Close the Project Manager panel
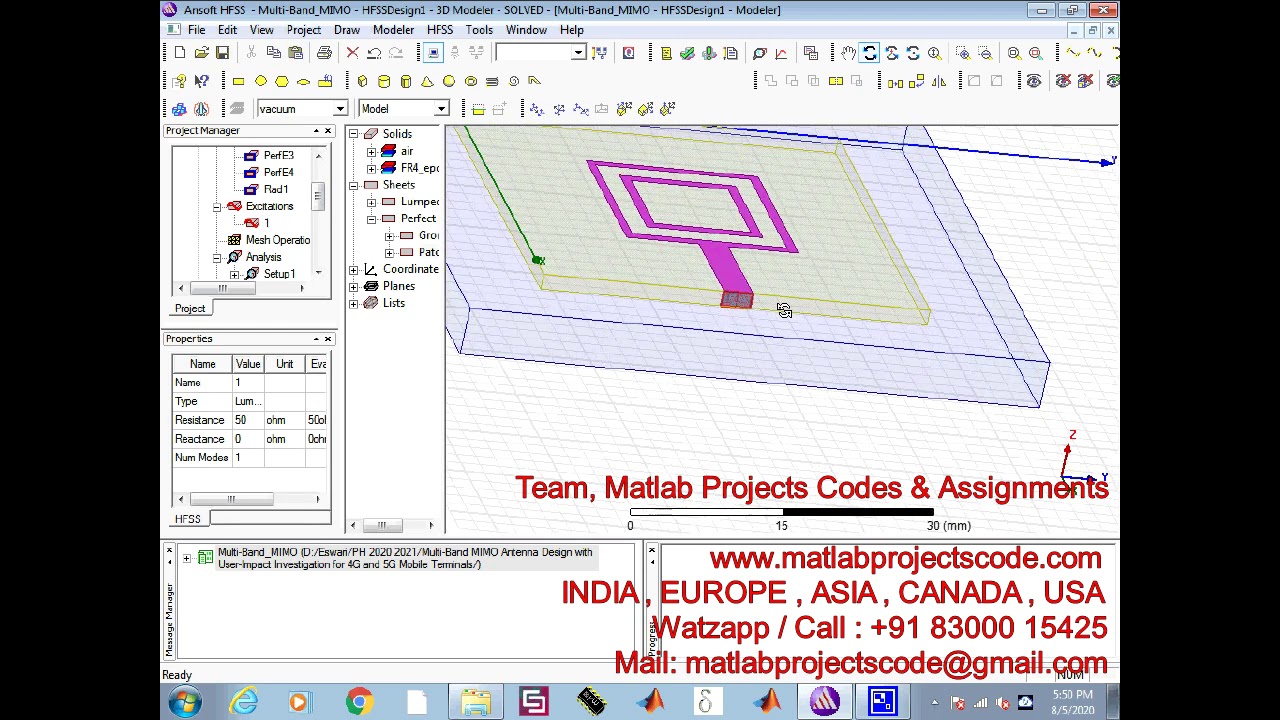The width and height of the screenshot is (1280, 720). coord(327,131)
